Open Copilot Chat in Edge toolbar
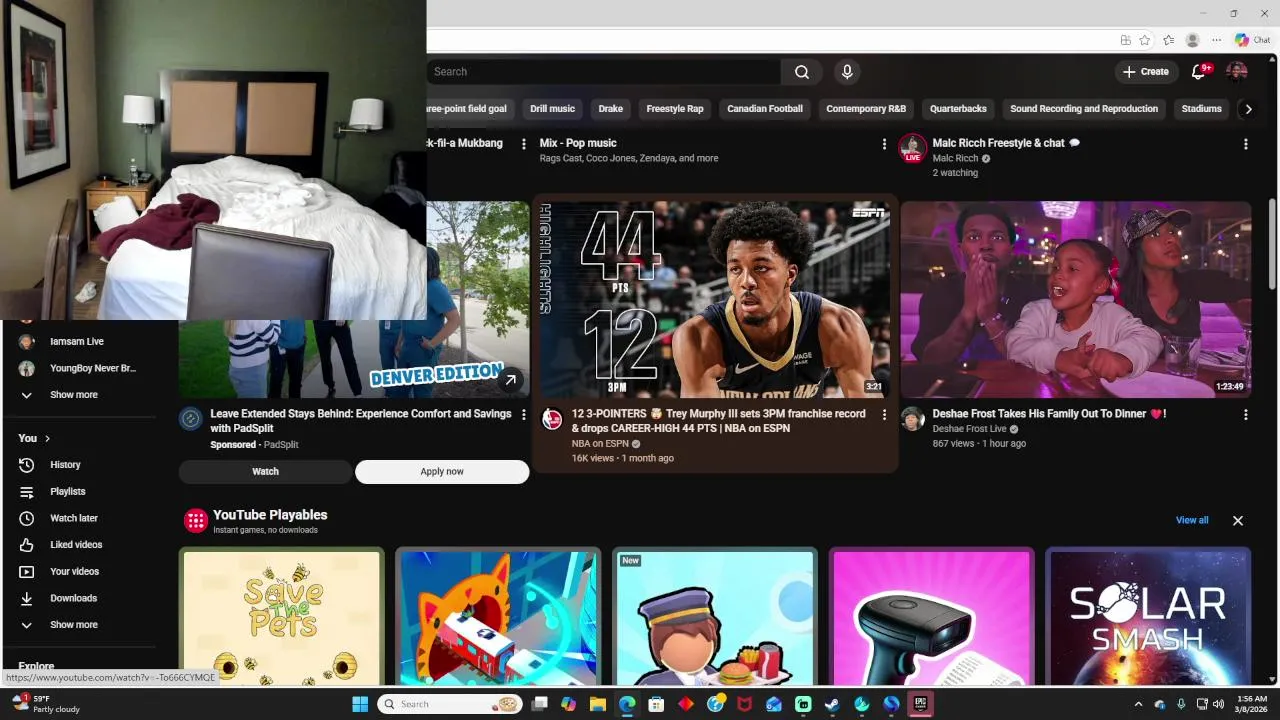1280x720 pixels. pyautogui.click(x=1252, y=40)
